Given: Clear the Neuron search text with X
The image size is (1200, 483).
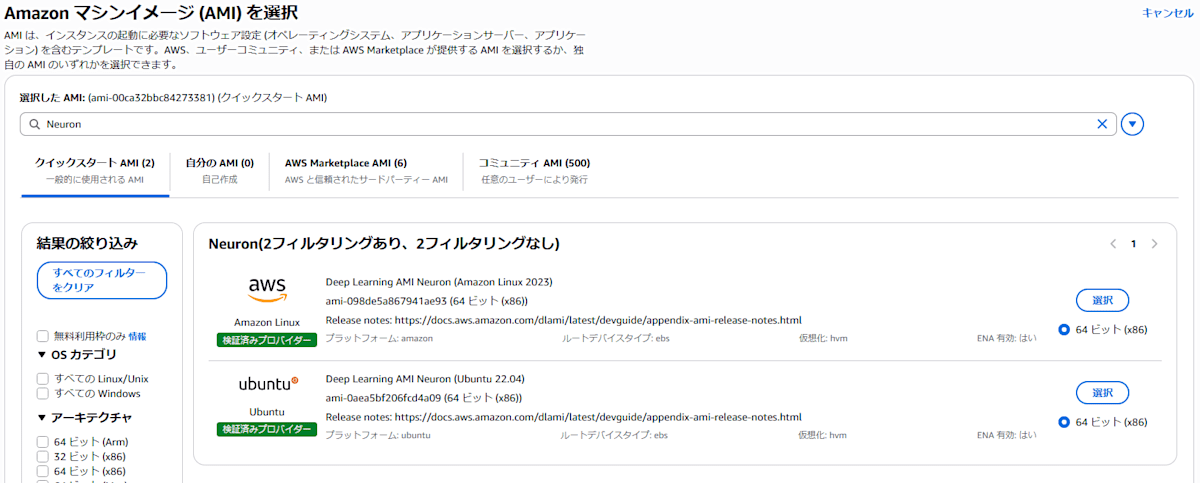Looking at the screenshot, I should (x=1102, y=124).
